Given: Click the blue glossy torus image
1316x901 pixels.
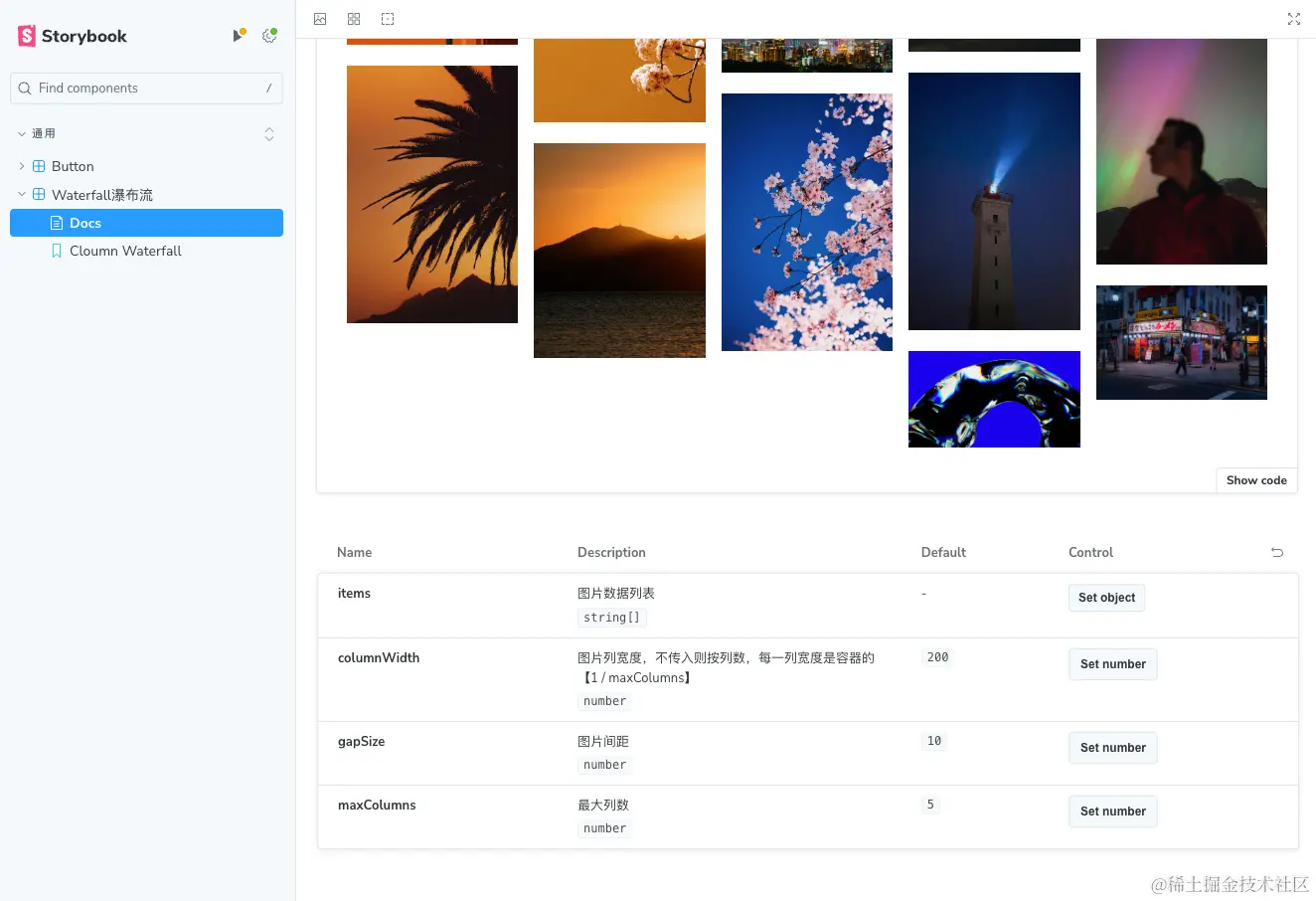Looking at the screenshot, I should (994, 399).
